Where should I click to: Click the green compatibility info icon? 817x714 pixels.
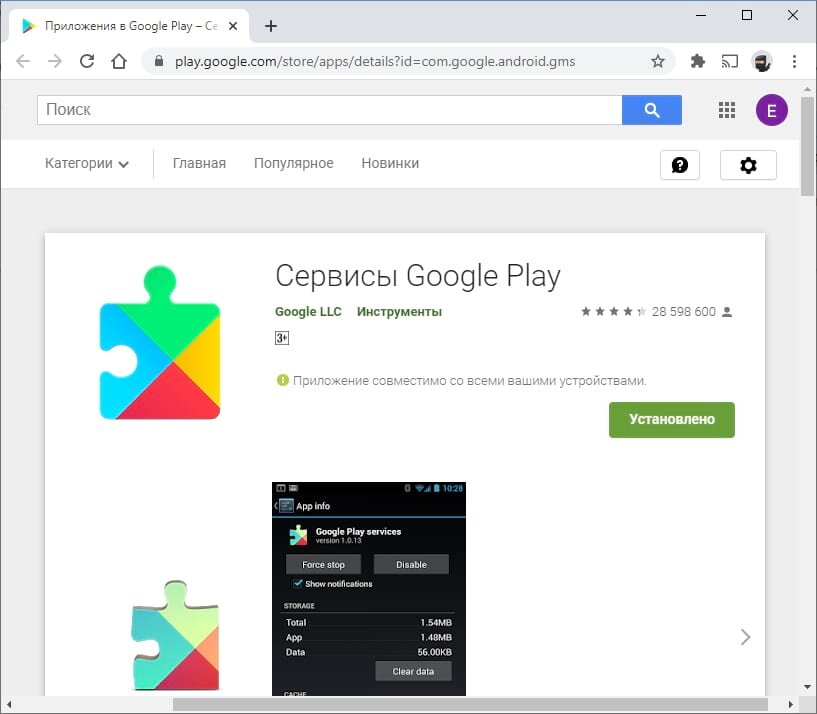(282, 380)
